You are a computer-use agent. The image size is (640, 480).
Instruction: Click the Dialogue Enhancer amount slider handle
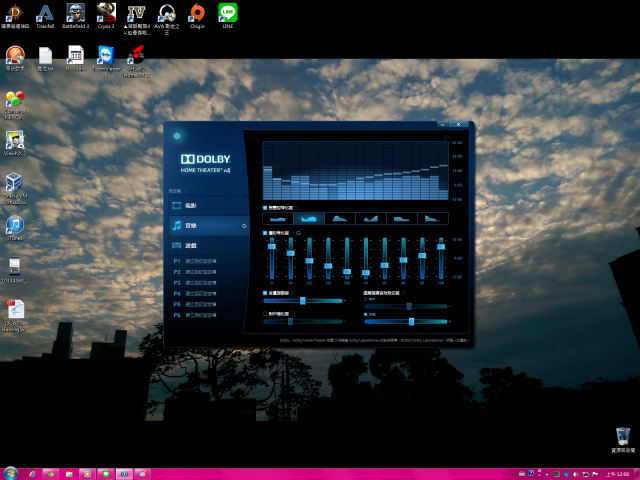click(x=290, y=322)
